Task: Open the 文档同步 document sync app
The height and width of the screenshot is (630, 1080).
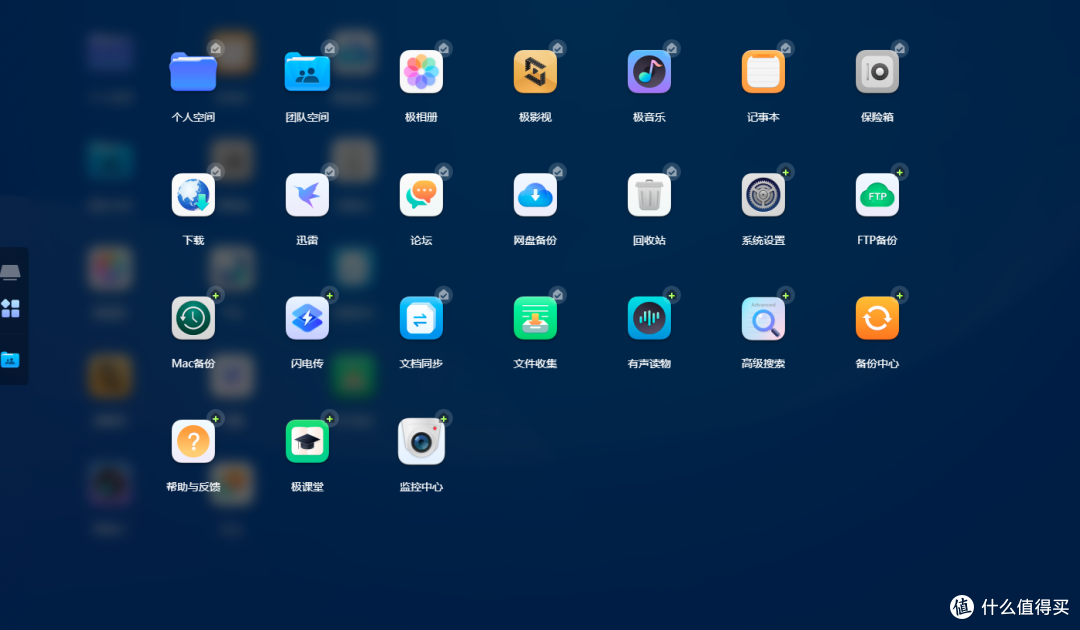Action: pyautogui.click(x=421, y=318)
